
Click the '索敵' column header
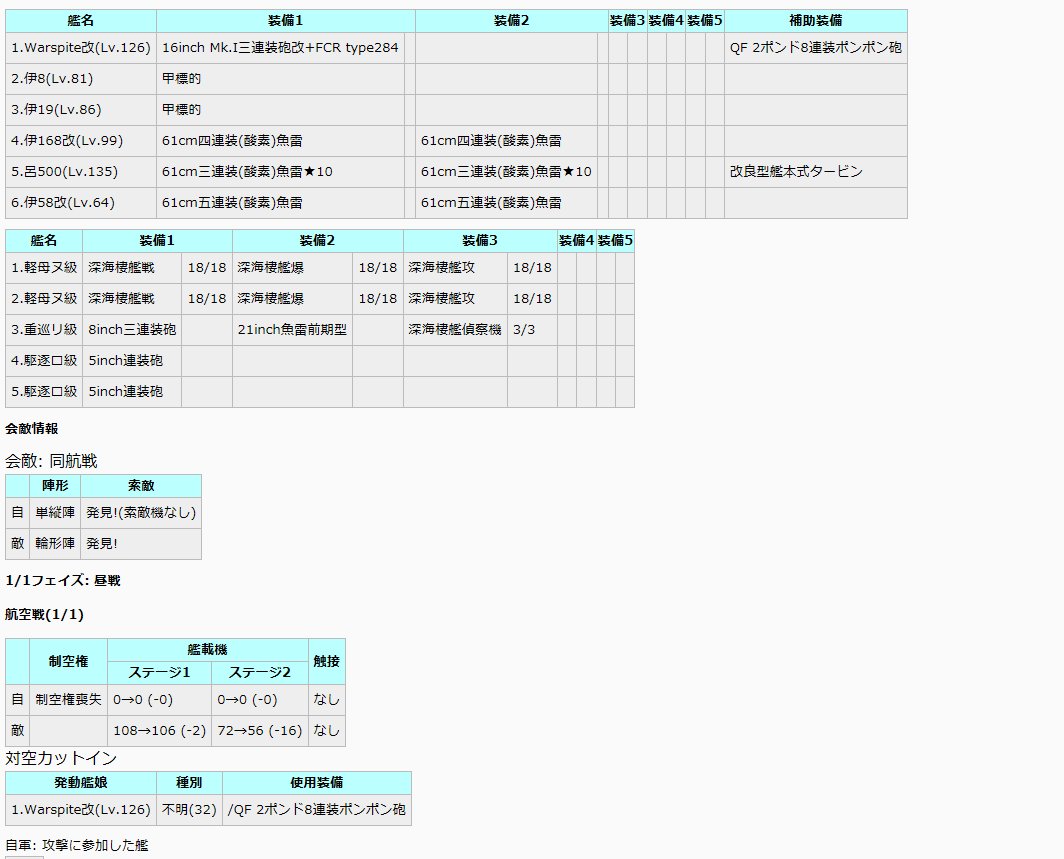coord(141,486)
